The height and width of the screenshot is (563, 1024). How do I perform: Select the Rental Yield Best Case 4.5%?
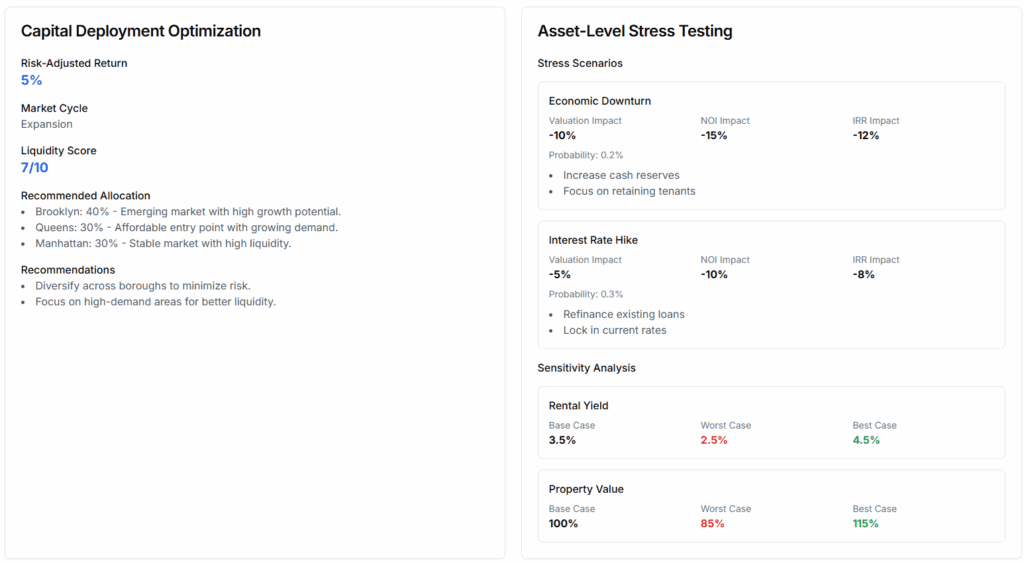[x=866, y=440]
